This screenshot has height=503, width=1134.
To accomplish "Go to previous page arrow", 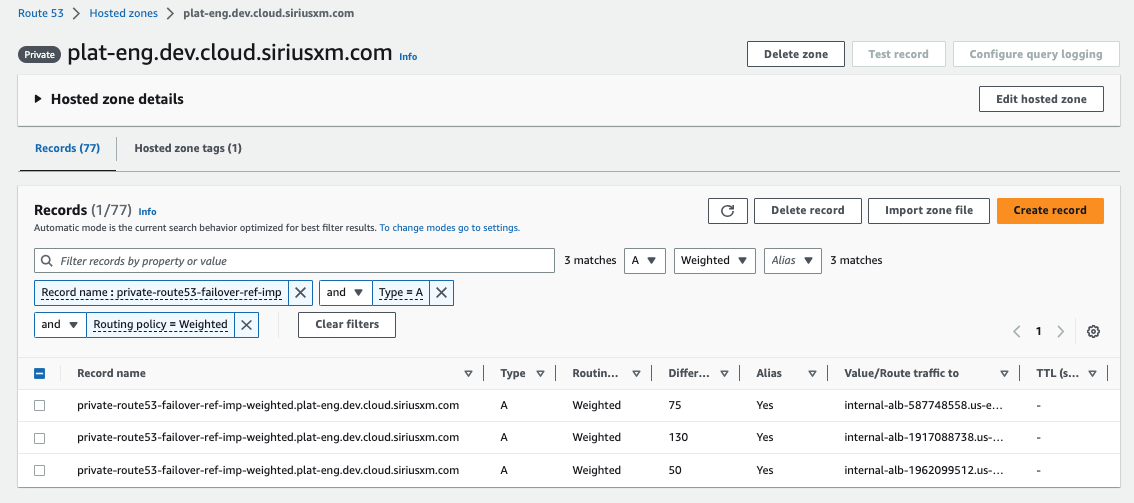I will 1017,332.
